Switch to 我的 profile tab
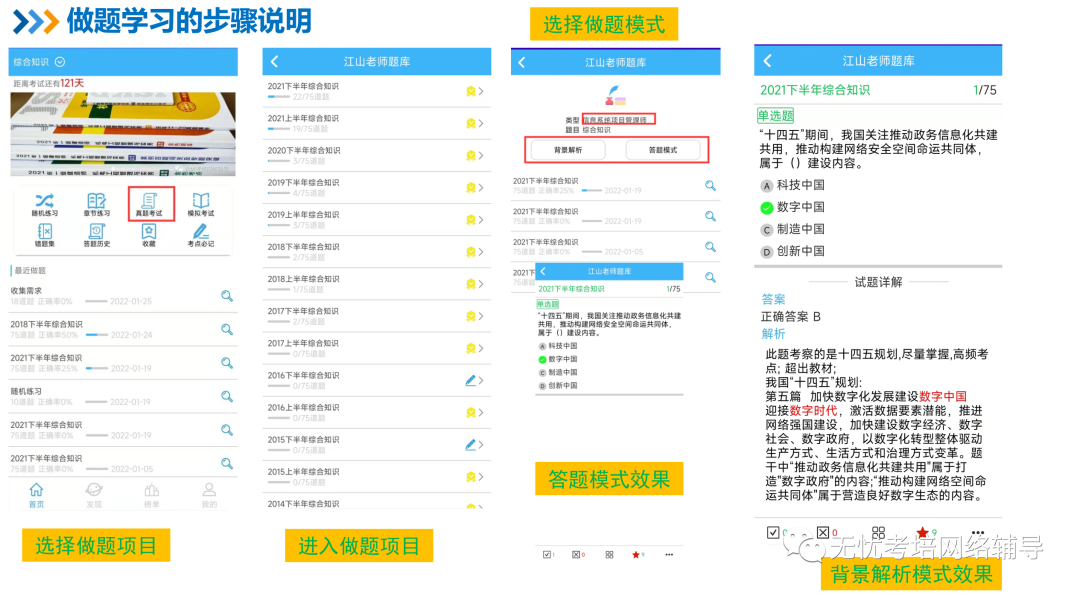This screenshot has width=1080, height=595. 209,495
